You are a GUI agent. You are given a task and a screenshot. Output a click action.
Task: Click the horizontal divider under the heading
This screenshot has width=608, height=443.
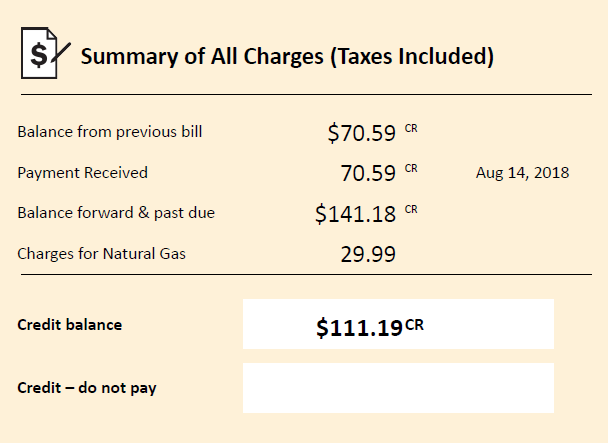coord(306,94)
